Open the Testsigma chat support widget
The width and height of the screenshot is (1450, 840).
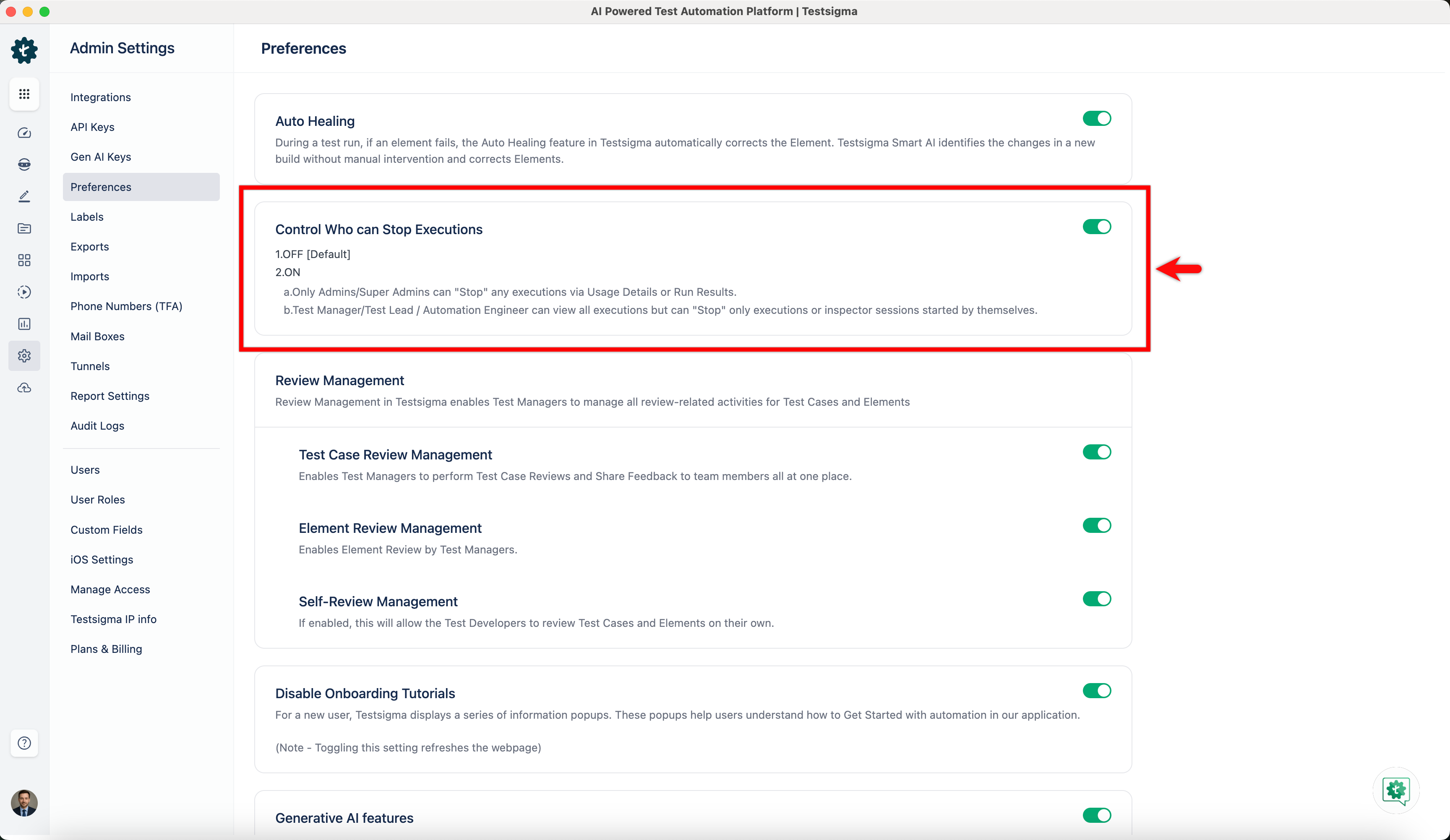[1395, 790]
